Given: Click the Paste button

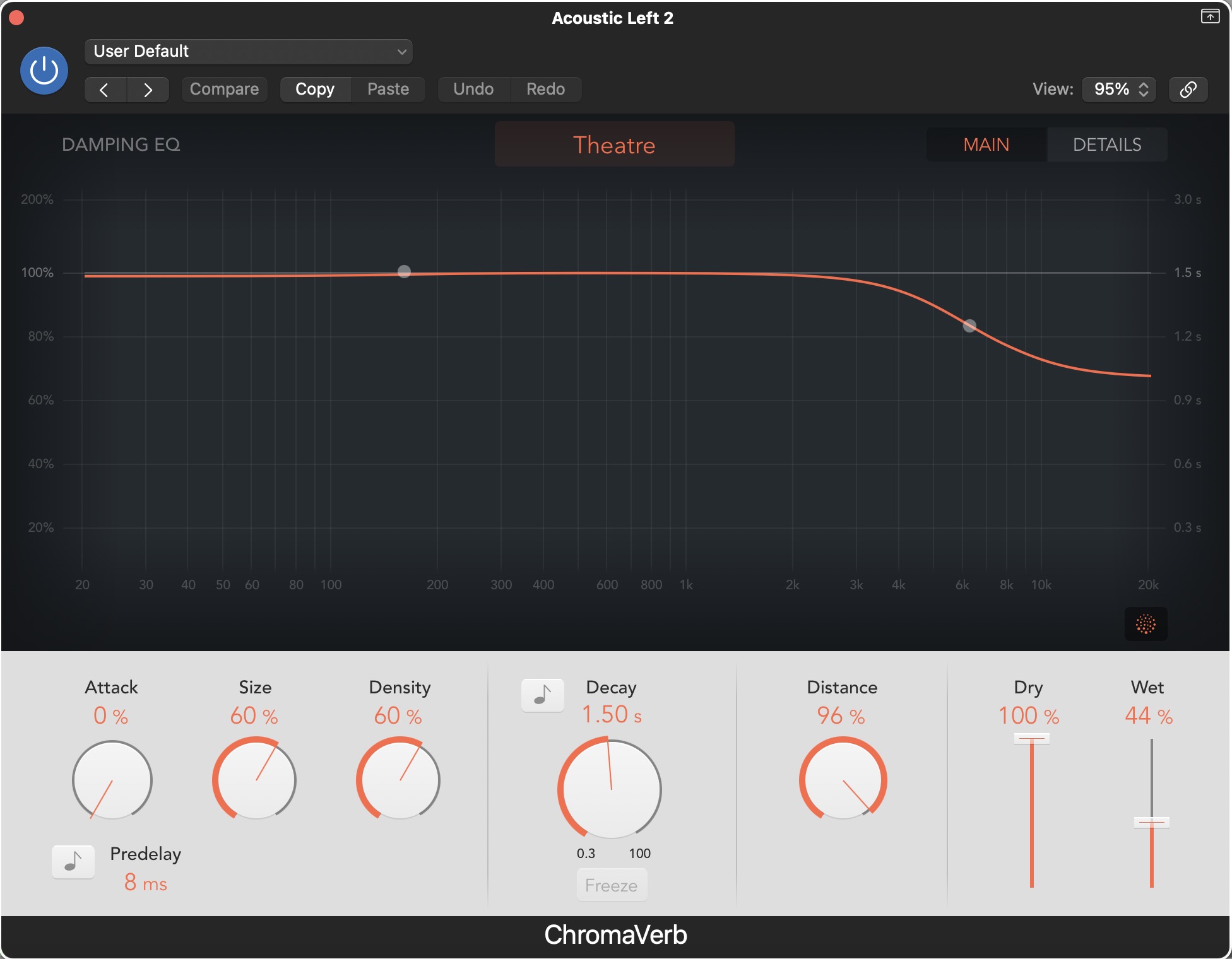Looking at the screenshot, I should coord(388,90).
